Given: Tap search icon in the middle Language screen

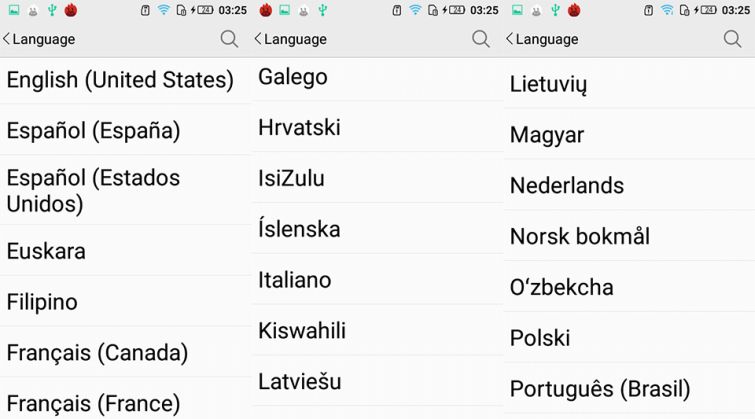Looking at the screenshot, I should point(481,39).
